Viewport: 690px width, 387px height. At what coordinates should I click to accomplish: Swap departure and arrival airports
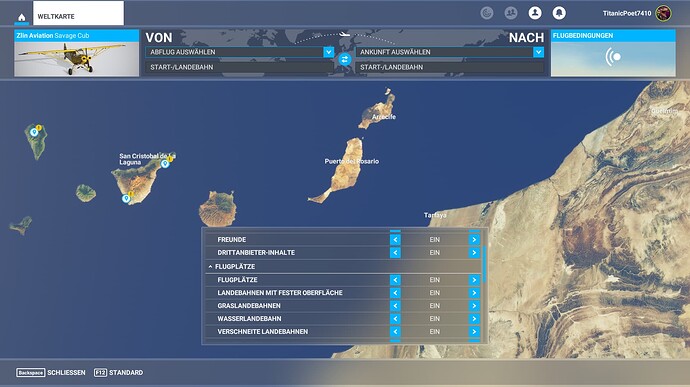pyautogui.click(x=345, y=59)
